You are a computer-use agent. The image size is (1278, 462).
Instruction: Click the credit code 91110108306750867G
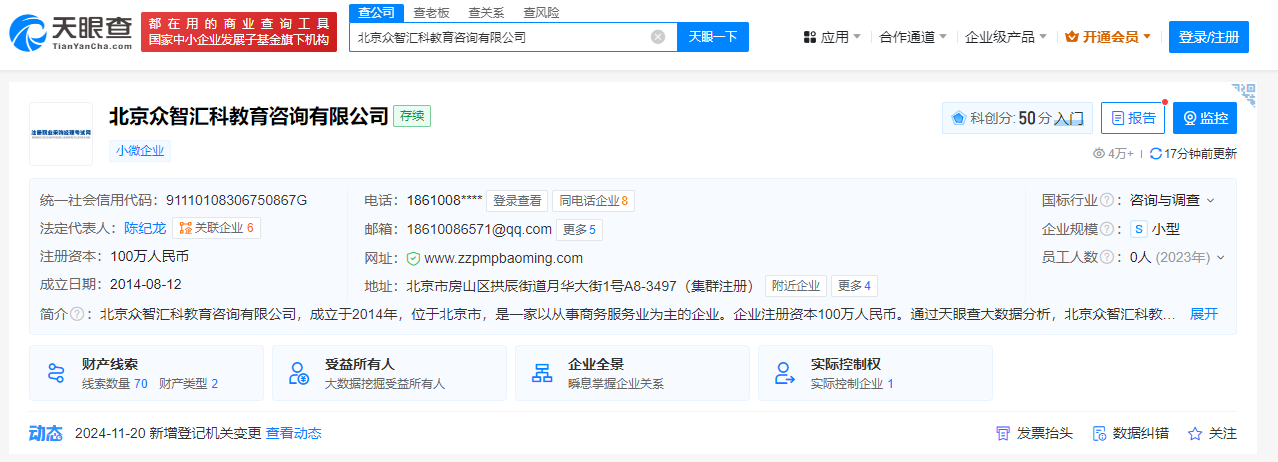[x=237, y=200]
